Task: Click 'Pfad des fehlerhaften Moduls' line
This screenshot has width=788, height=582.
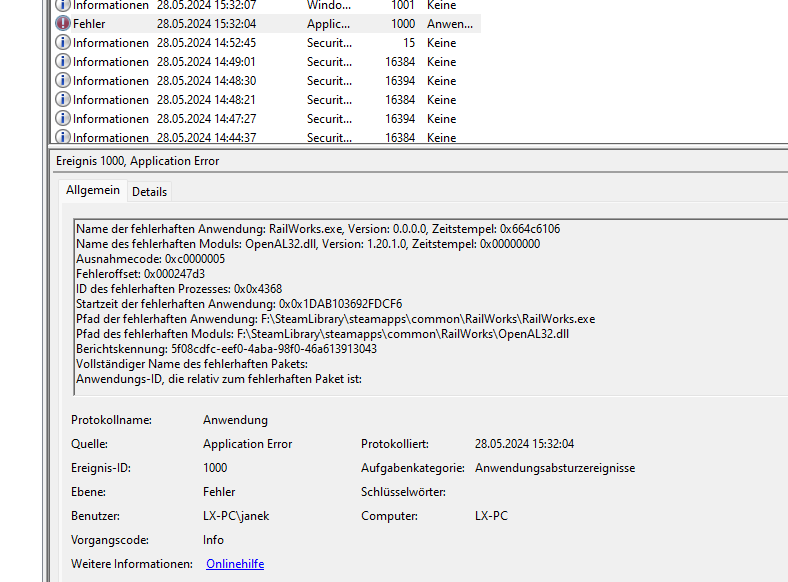Action: click(x=323, y=334)
